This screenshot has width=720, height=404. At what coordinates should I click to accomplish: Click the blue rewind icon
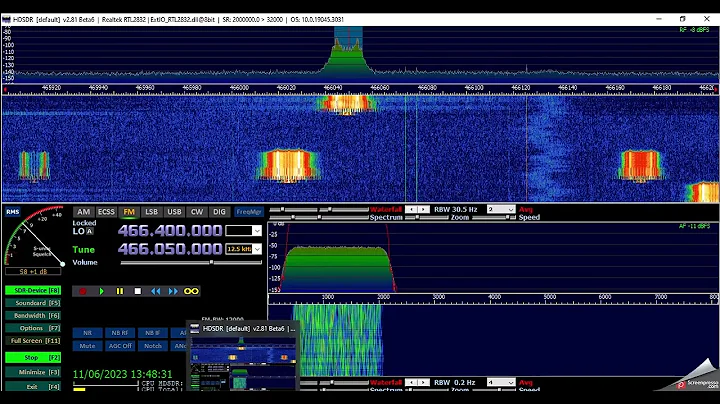click(x=156, y=291)
